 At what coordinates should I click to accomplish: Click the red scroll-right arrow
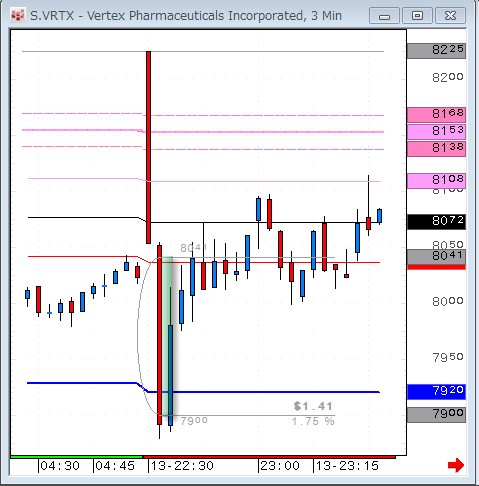(x=456, y=465)
